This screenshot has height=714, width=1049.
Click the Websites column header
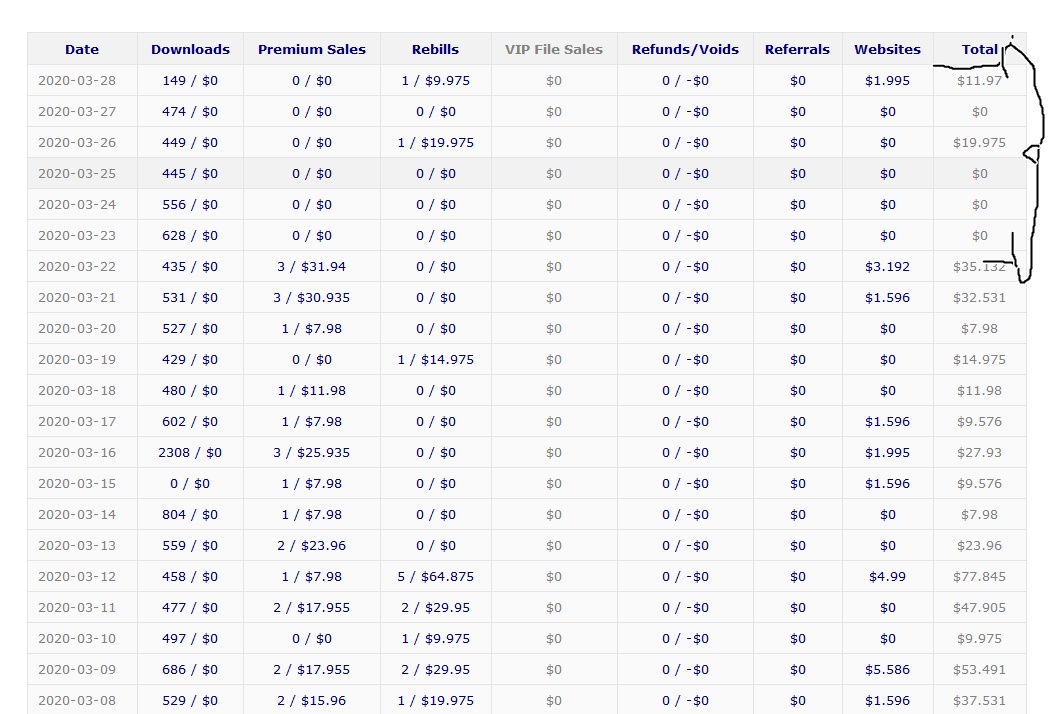pos(887,50)
